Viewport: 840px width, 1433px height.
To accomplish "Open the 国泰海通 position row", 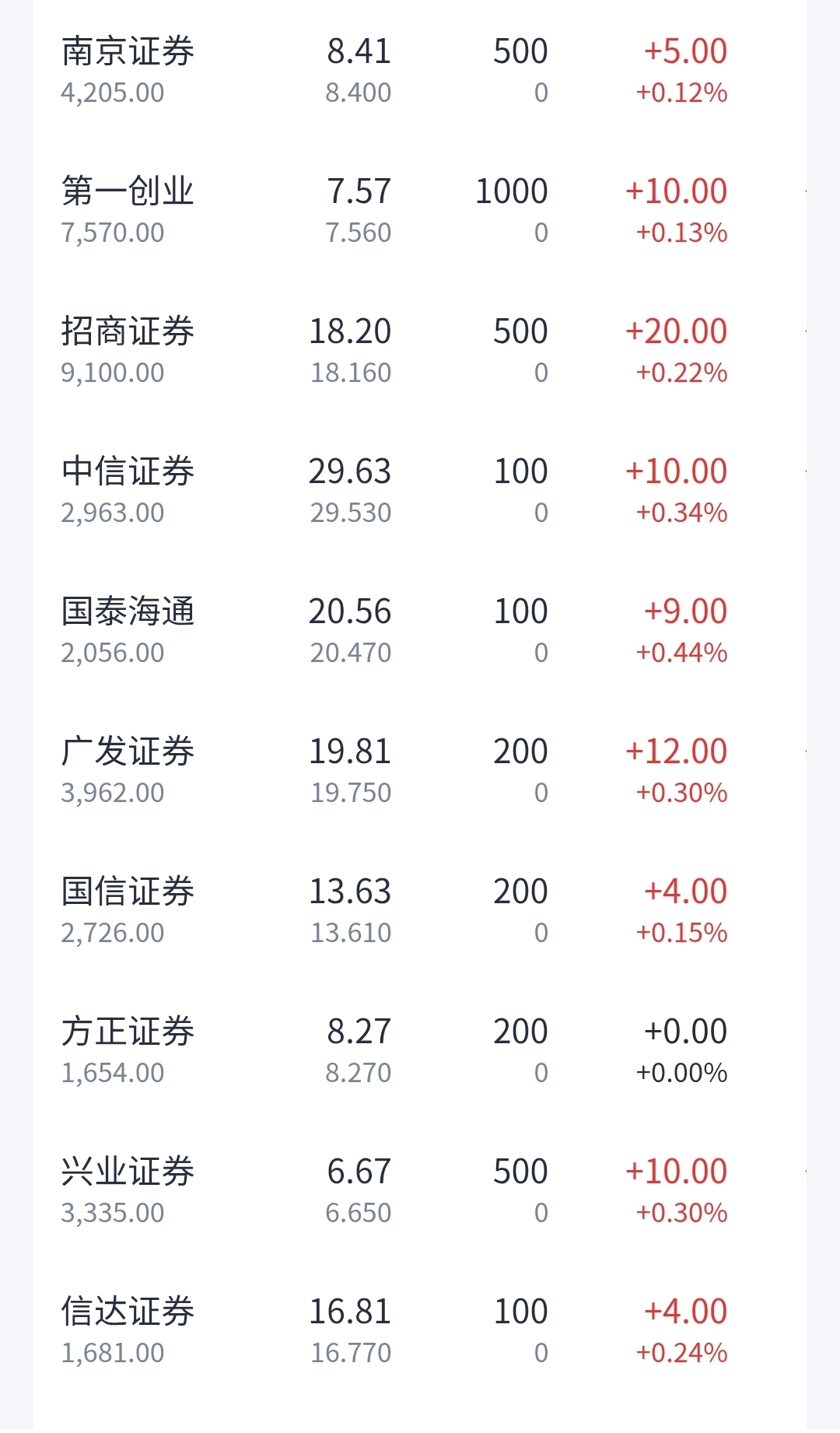I will (x=420, y=630).
